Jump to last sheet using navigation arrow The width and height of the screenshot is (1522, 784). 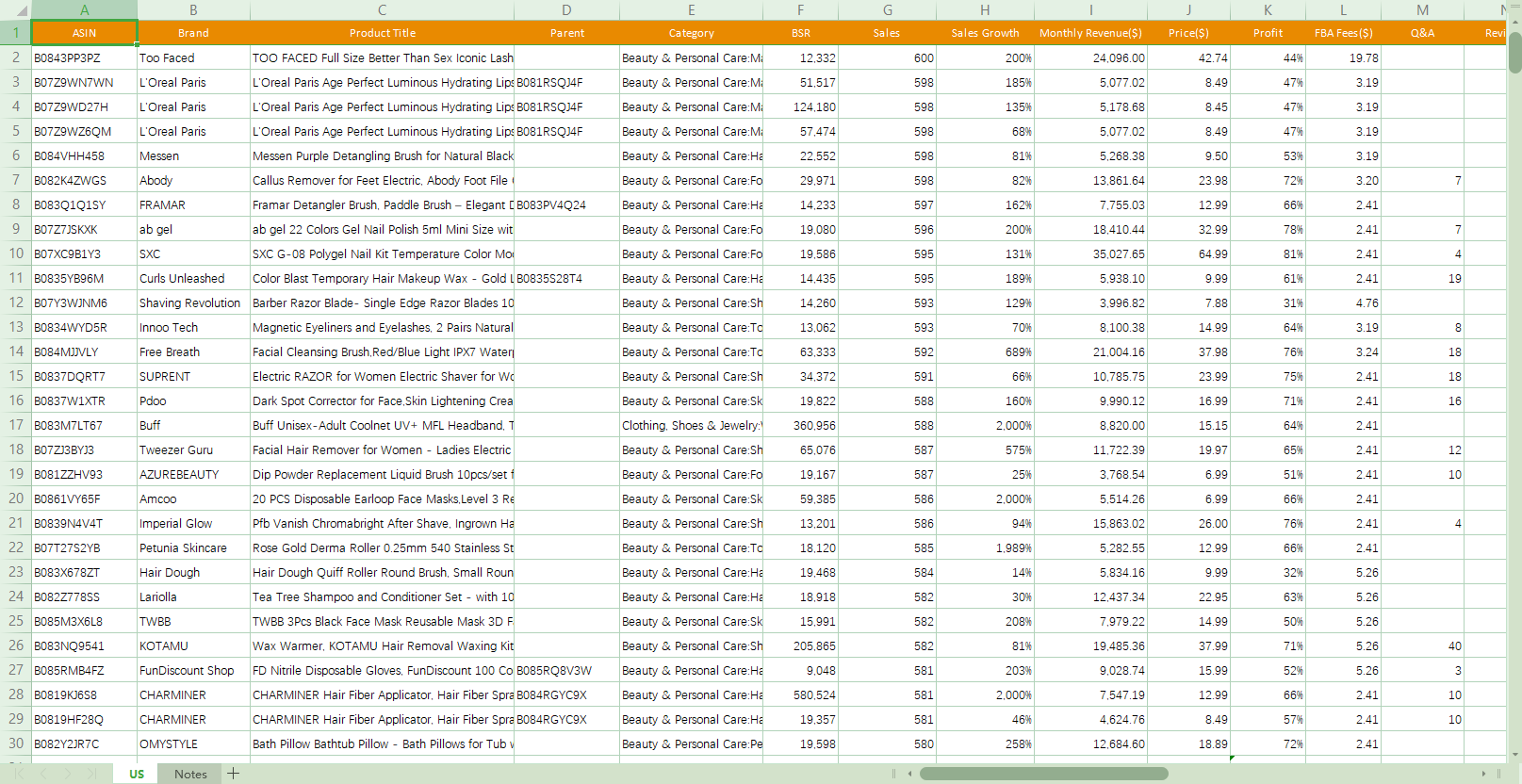(92, 774)
